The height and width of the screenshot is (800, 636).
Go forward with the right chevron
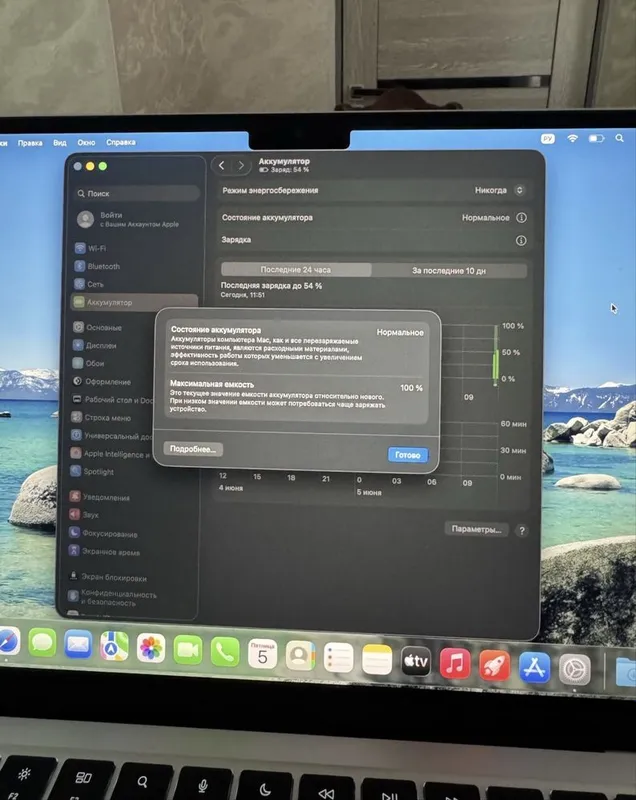[x=241, y=165]
